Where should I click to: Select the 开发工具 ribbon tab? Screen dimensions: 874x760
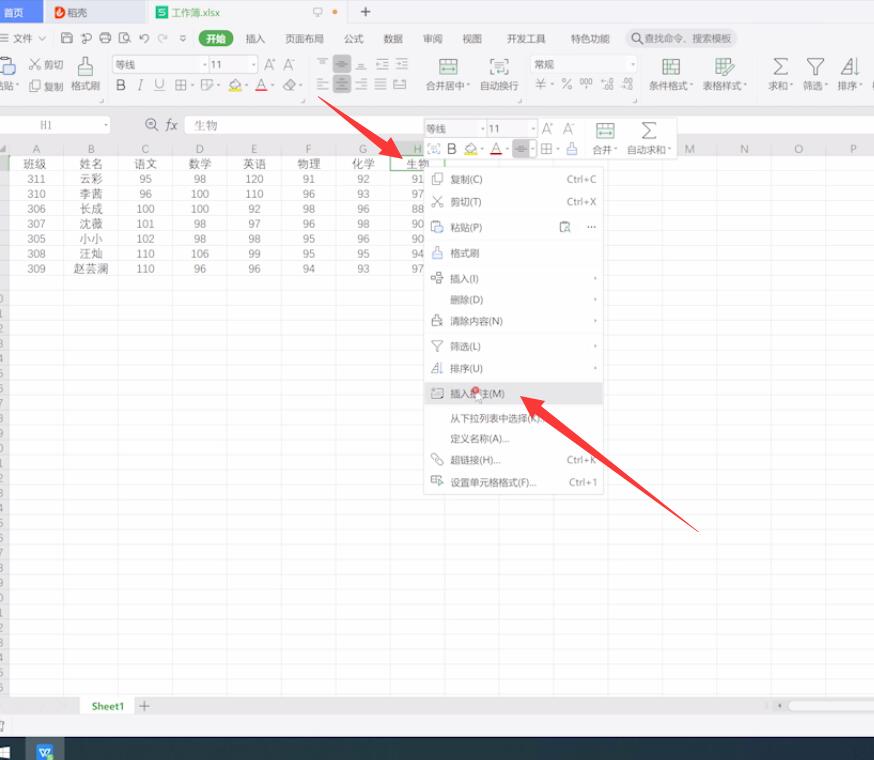pyautogui.click(x=526, y=38)
